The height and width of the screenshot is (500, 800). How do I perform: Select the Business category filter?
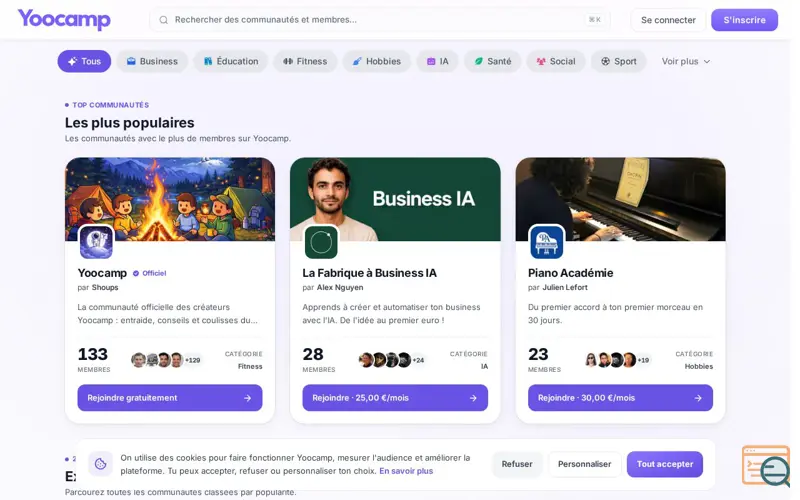point(152,61)
